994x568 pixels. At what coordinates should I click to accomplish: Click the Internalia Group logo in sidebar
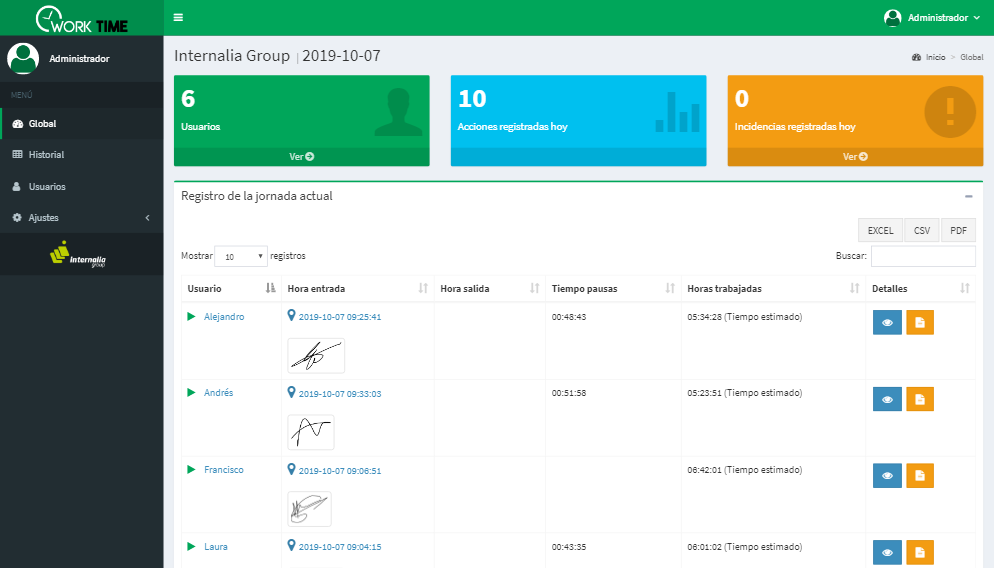point(80,255)
